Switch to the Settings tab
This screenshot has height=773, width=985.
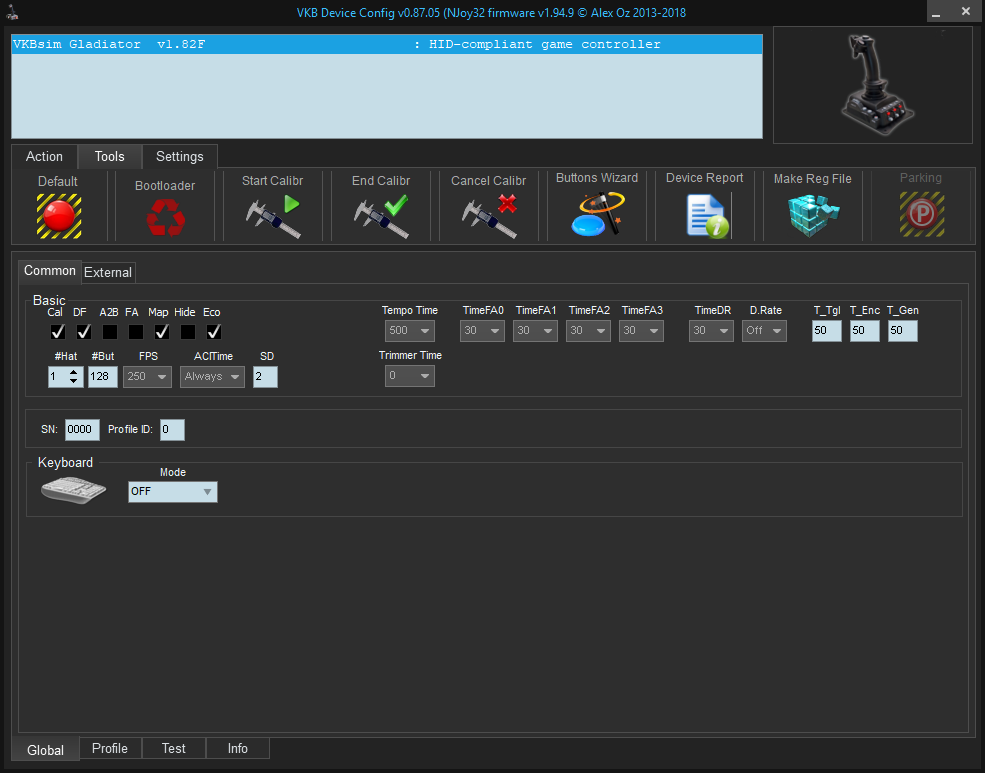(x=179, y=157)
